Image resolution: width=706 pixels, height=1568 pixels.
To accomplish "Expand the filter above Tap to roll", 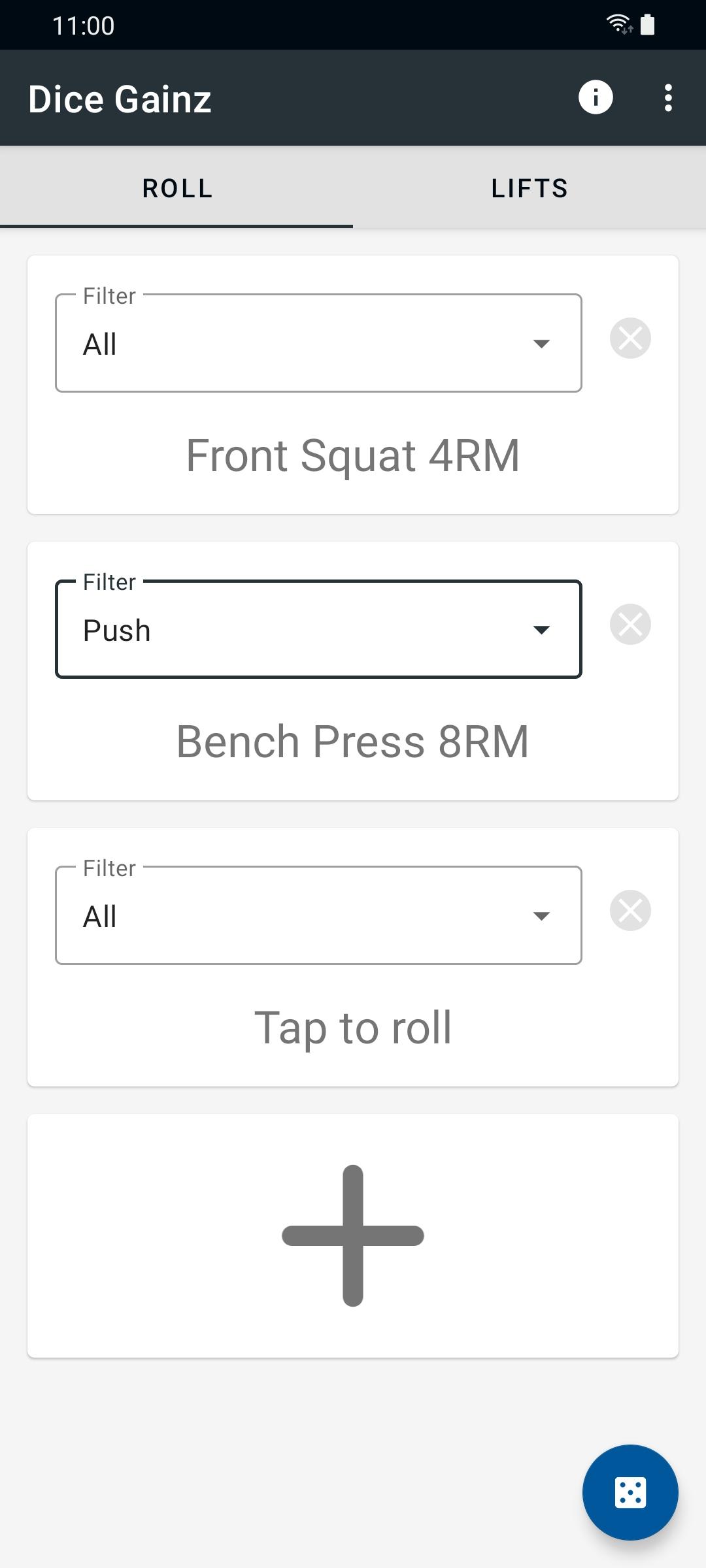I will [x=318, y=916].
